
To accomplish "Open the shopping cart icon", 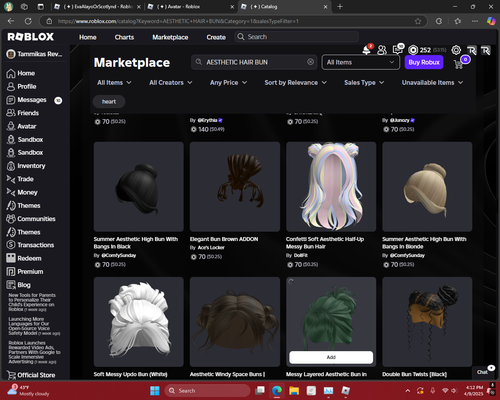I will coord(459,63).
